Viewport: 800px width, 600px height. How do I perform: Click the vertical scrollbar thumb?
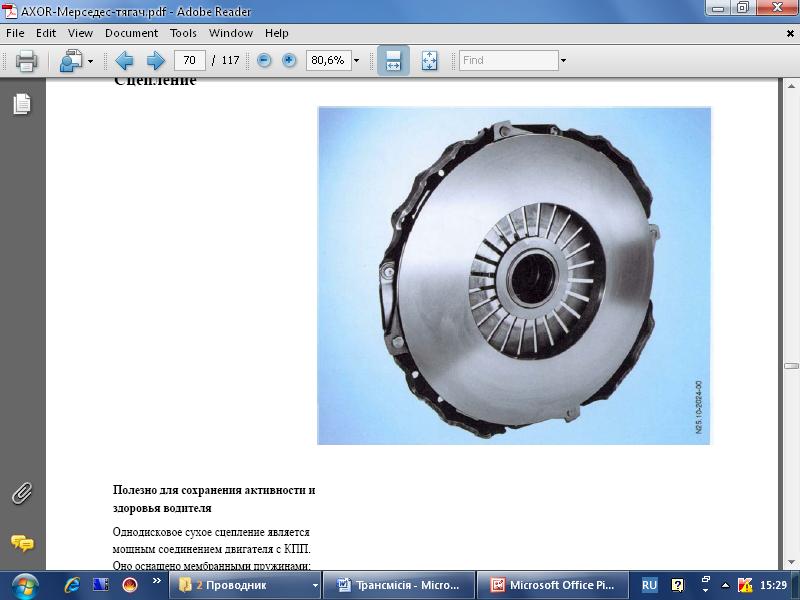[x=791, y=366]
